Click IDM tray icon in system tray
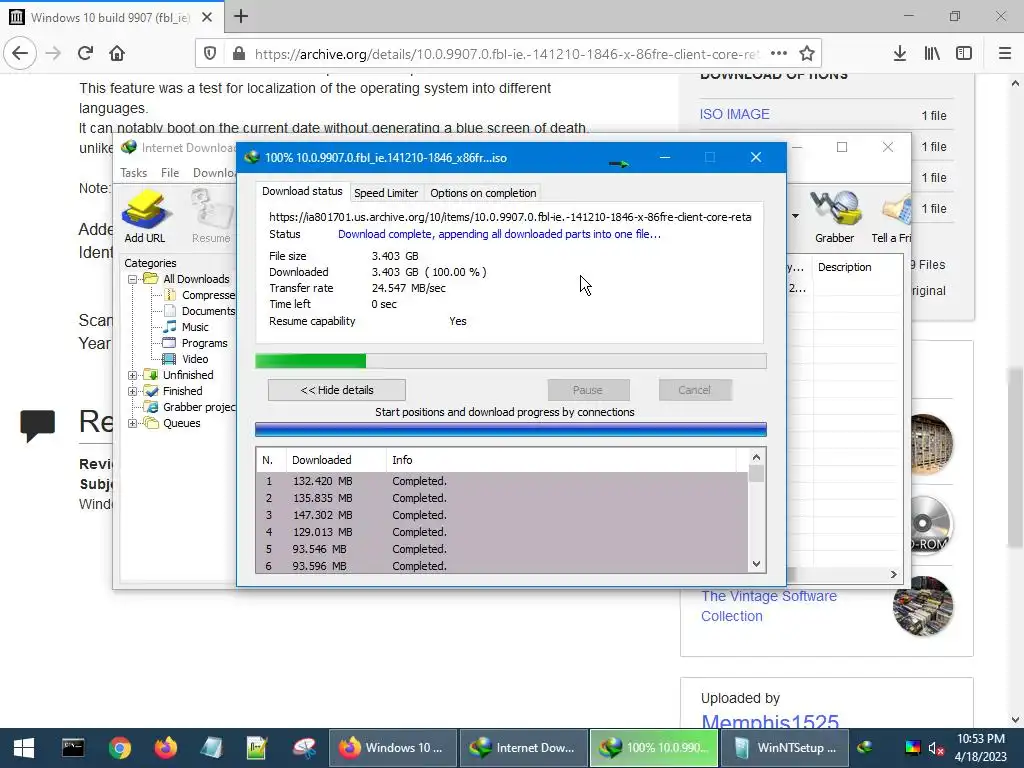This screenshot has height=768, width=1024. click(x=865, y=748)
